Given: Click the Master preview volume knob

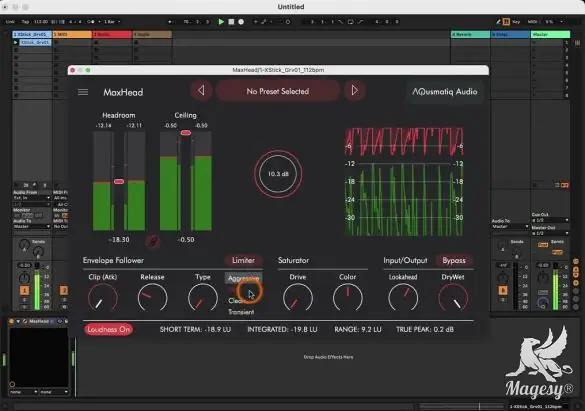Looking at the screenshot, I should pos(542,303).
